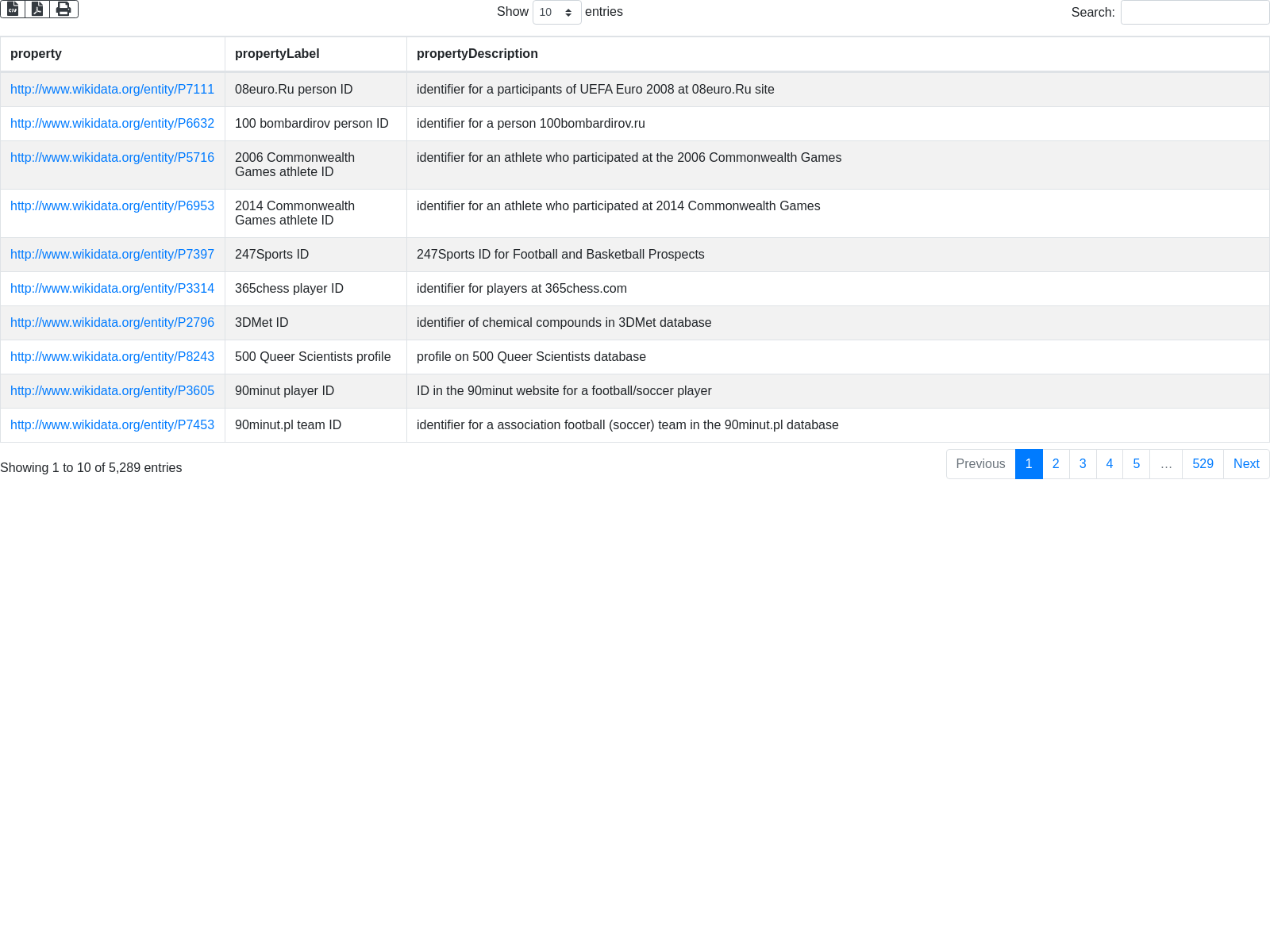Open the Show entries dropdown
The height and width of the screenshot is (952, 1270).
pyautogui.click(x=556, y=13)
